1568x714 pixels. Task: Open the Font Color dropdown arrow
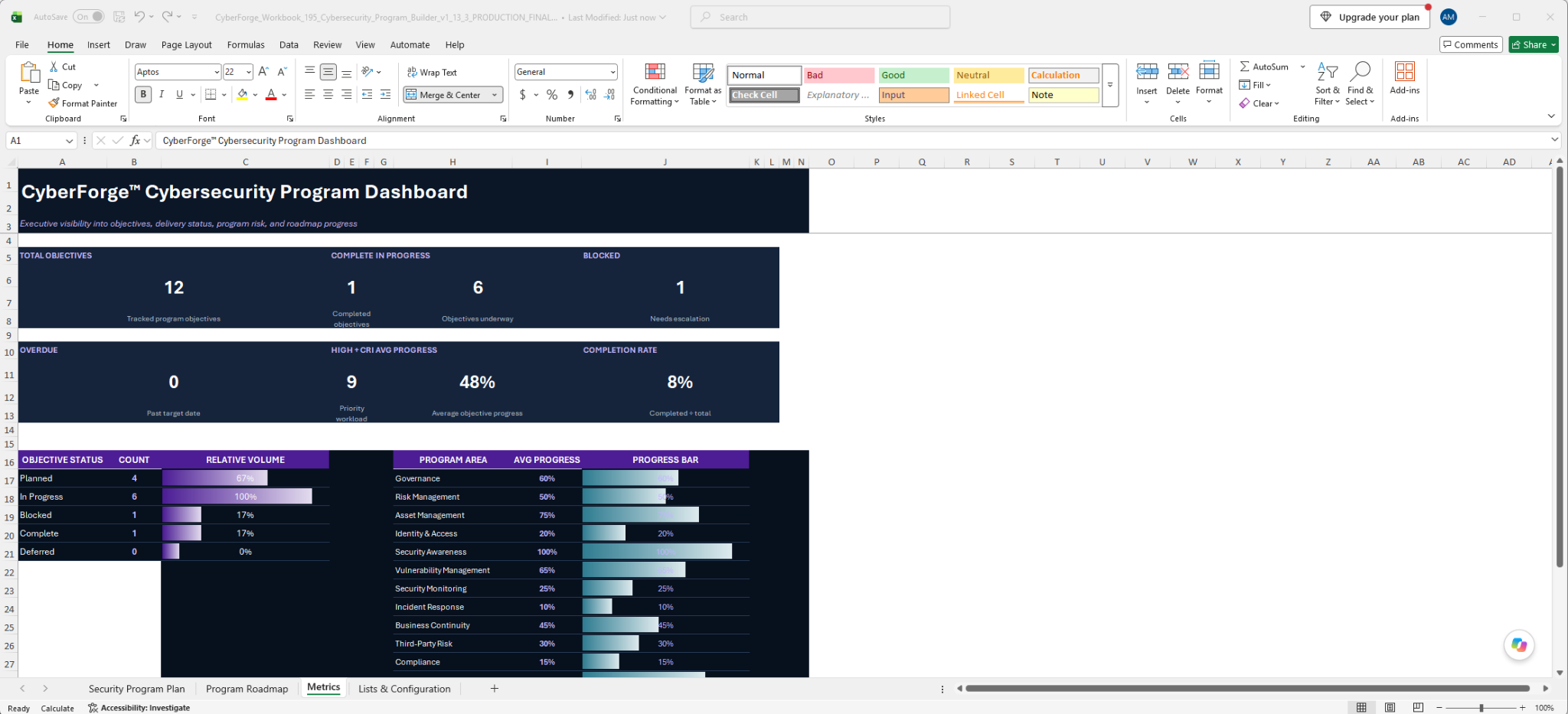click(284, 95)
